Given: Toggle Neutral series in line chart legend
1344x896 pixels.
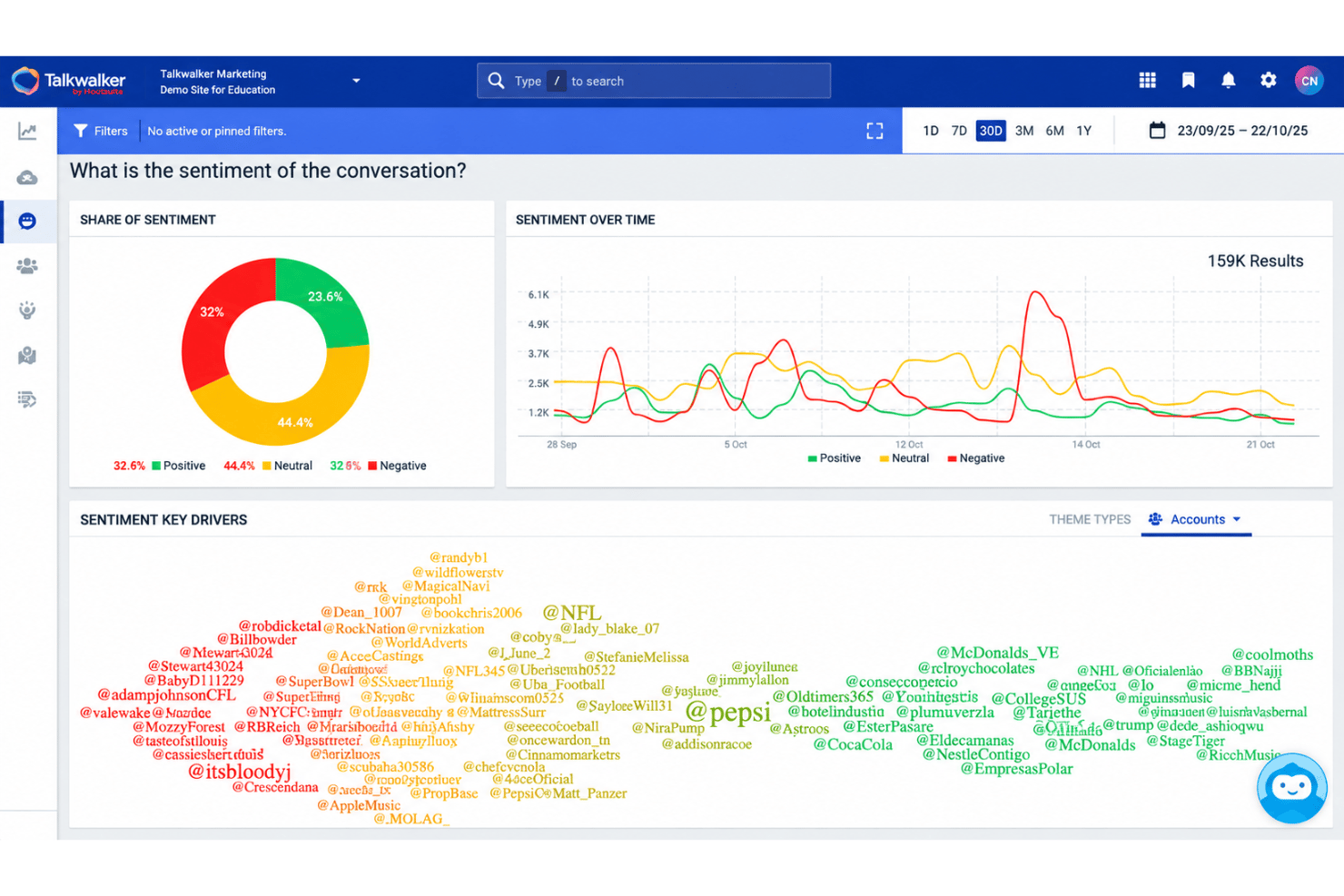Looking at the screenshot, I should tap(904, 458).
